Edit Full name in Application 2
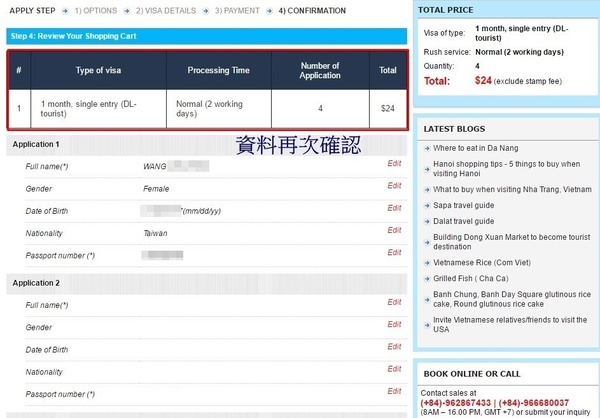600x418 pixels. tap(394, 302)
